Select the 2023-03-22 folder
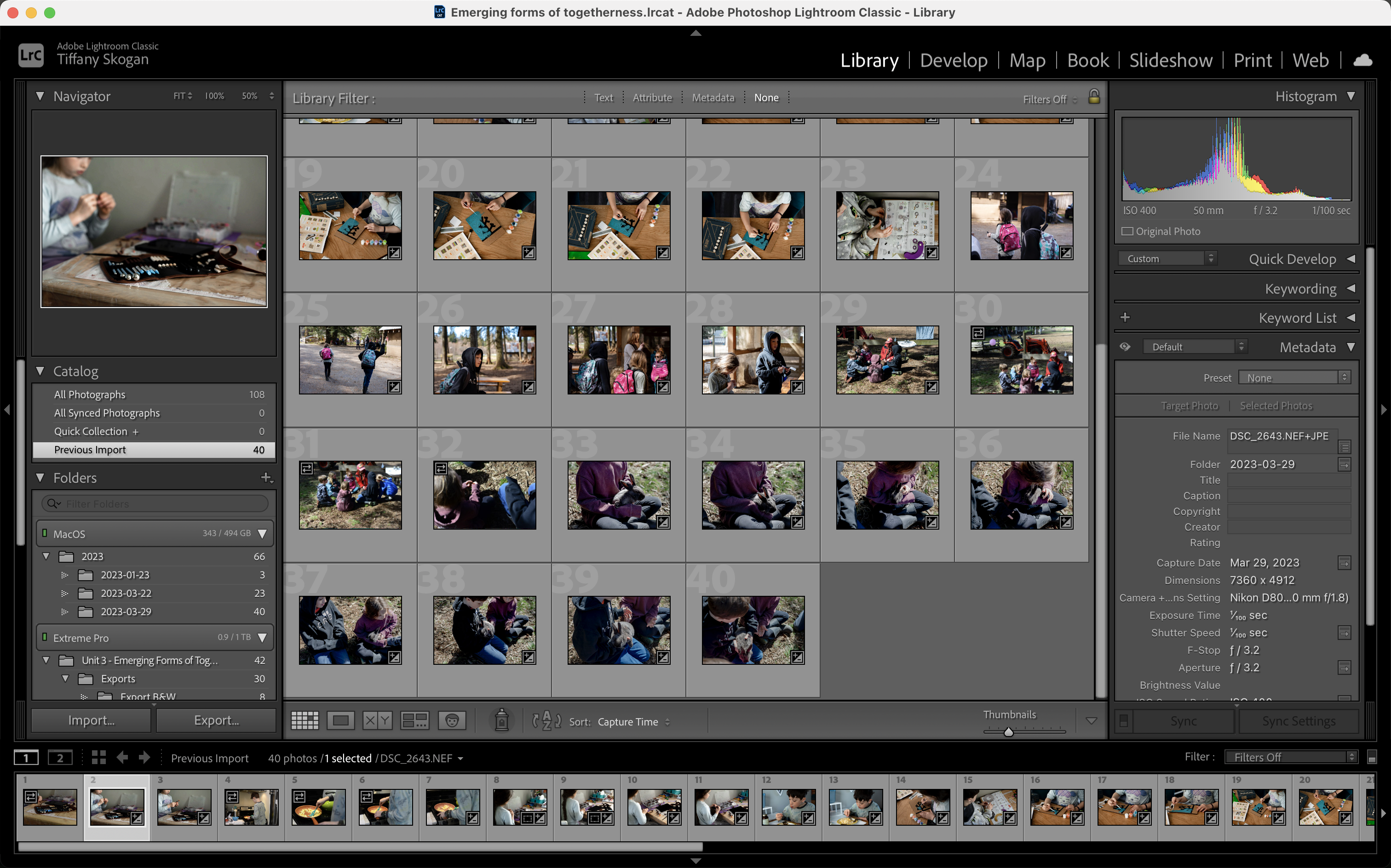Screen dimensions: 1391x868 (x=154, y=593)
